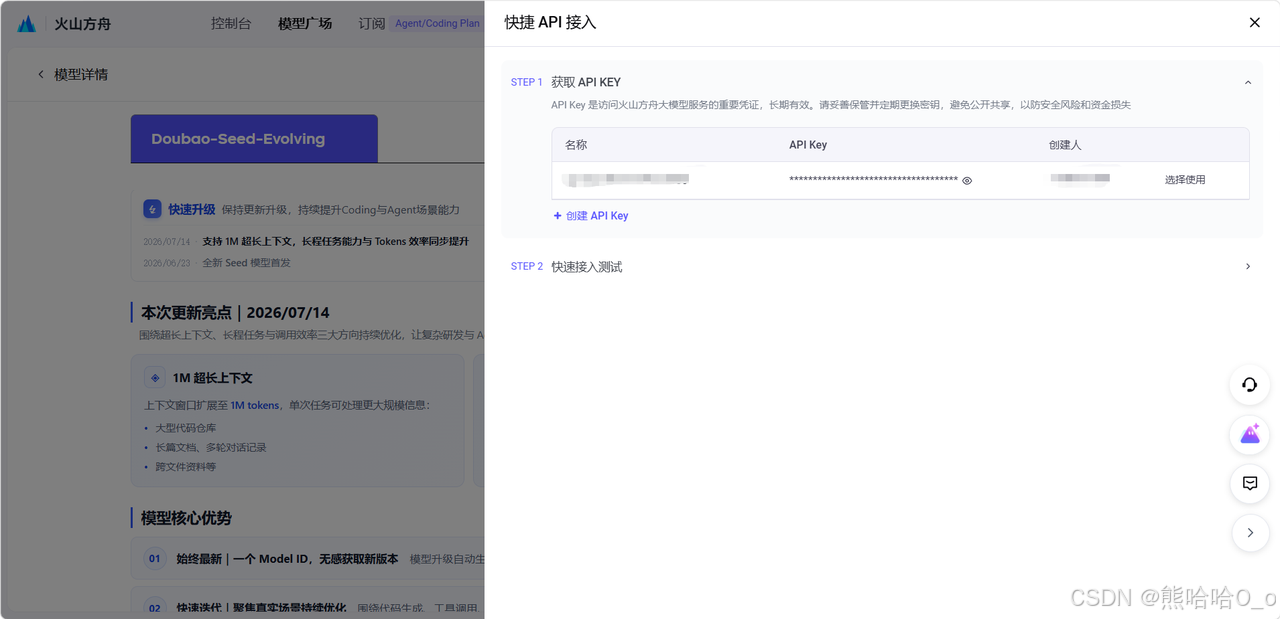Click the 模型核心优势 heading

pos(186,518)
